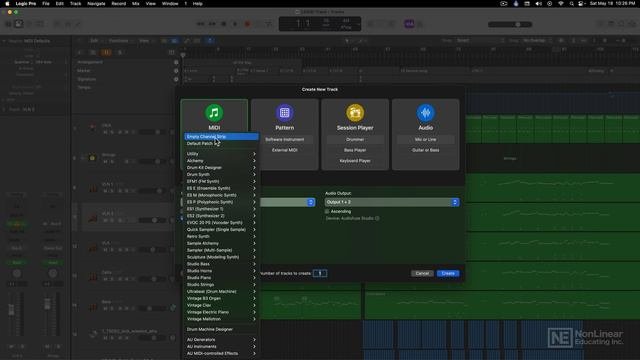This screenshot has height=360, width=640.
Task: Open the Track menu in menu bar
Action: click(76, 4)
